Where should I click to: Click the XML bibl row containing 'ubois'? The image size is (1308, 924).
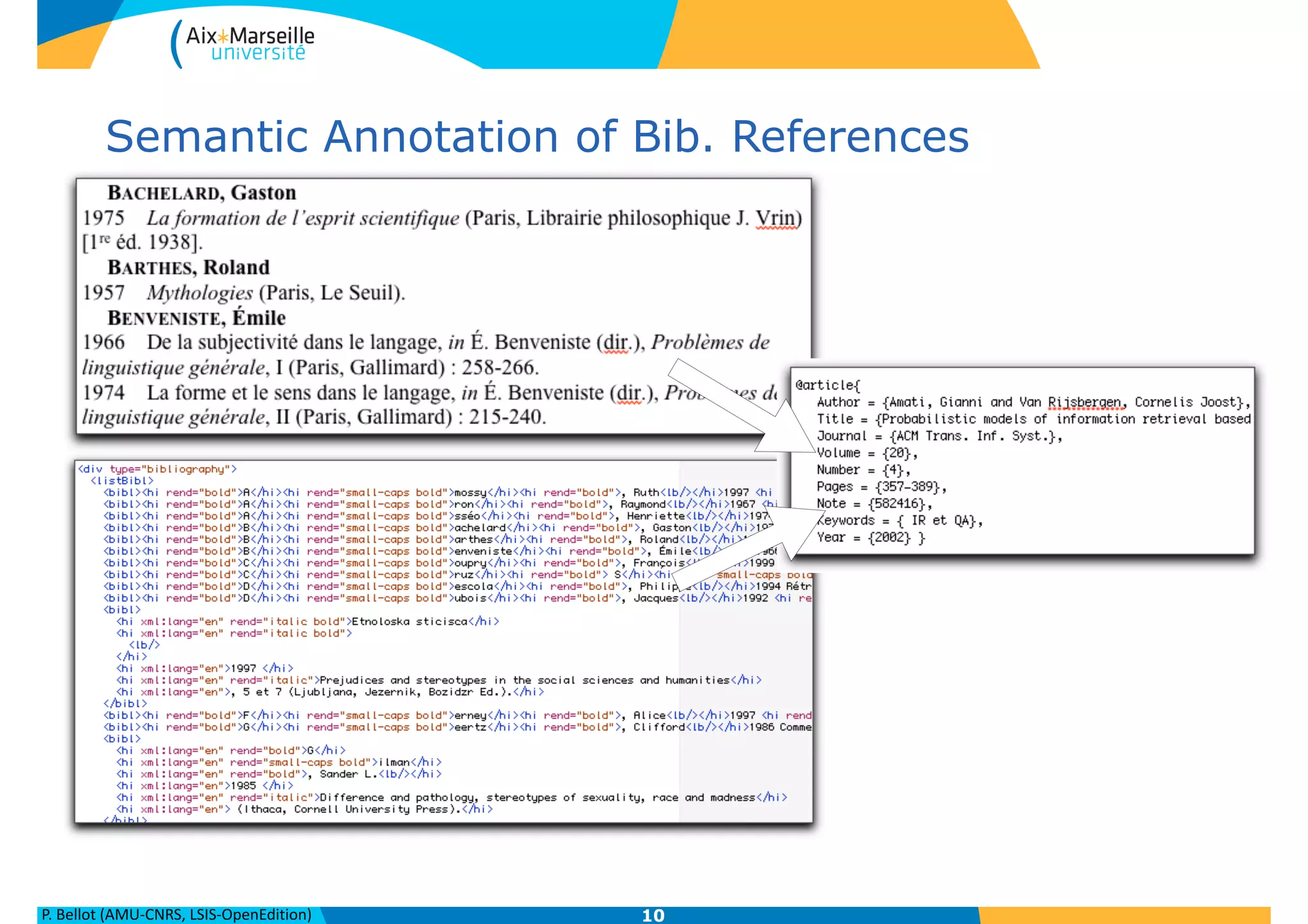[457, 598]
